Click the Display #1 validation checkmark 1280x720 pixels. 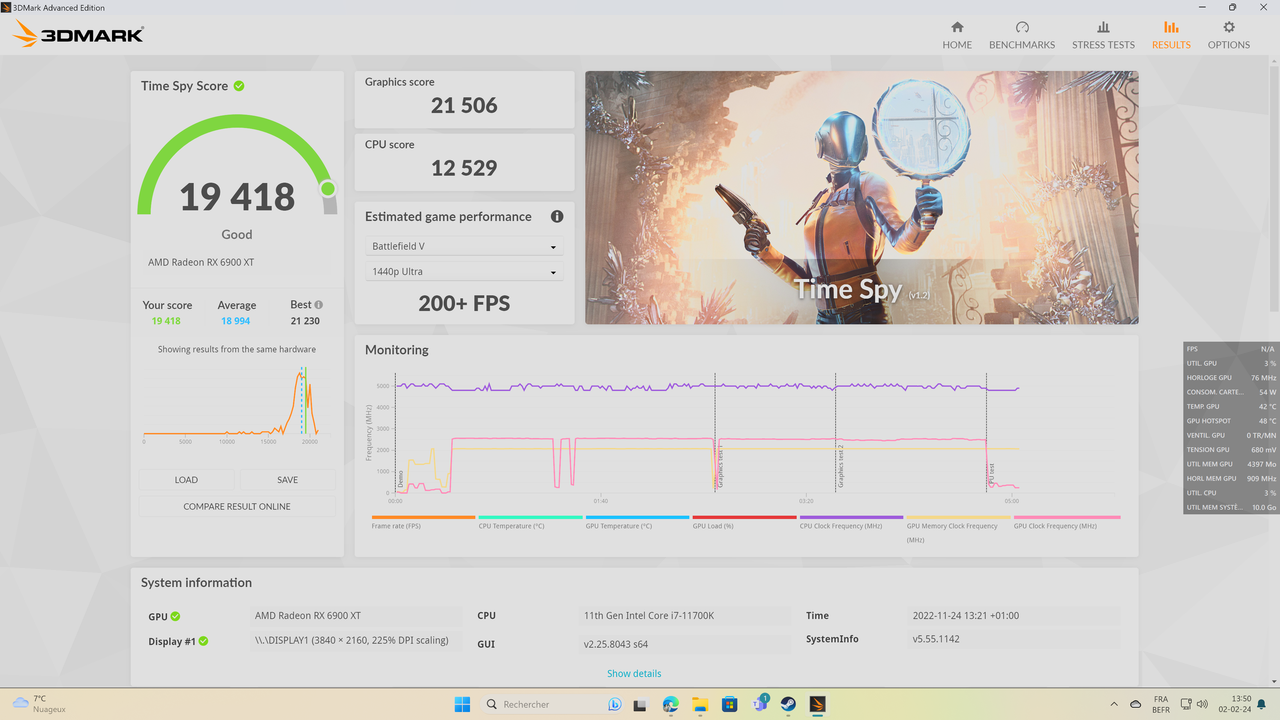pyautogui.click(x=203, y=641)
